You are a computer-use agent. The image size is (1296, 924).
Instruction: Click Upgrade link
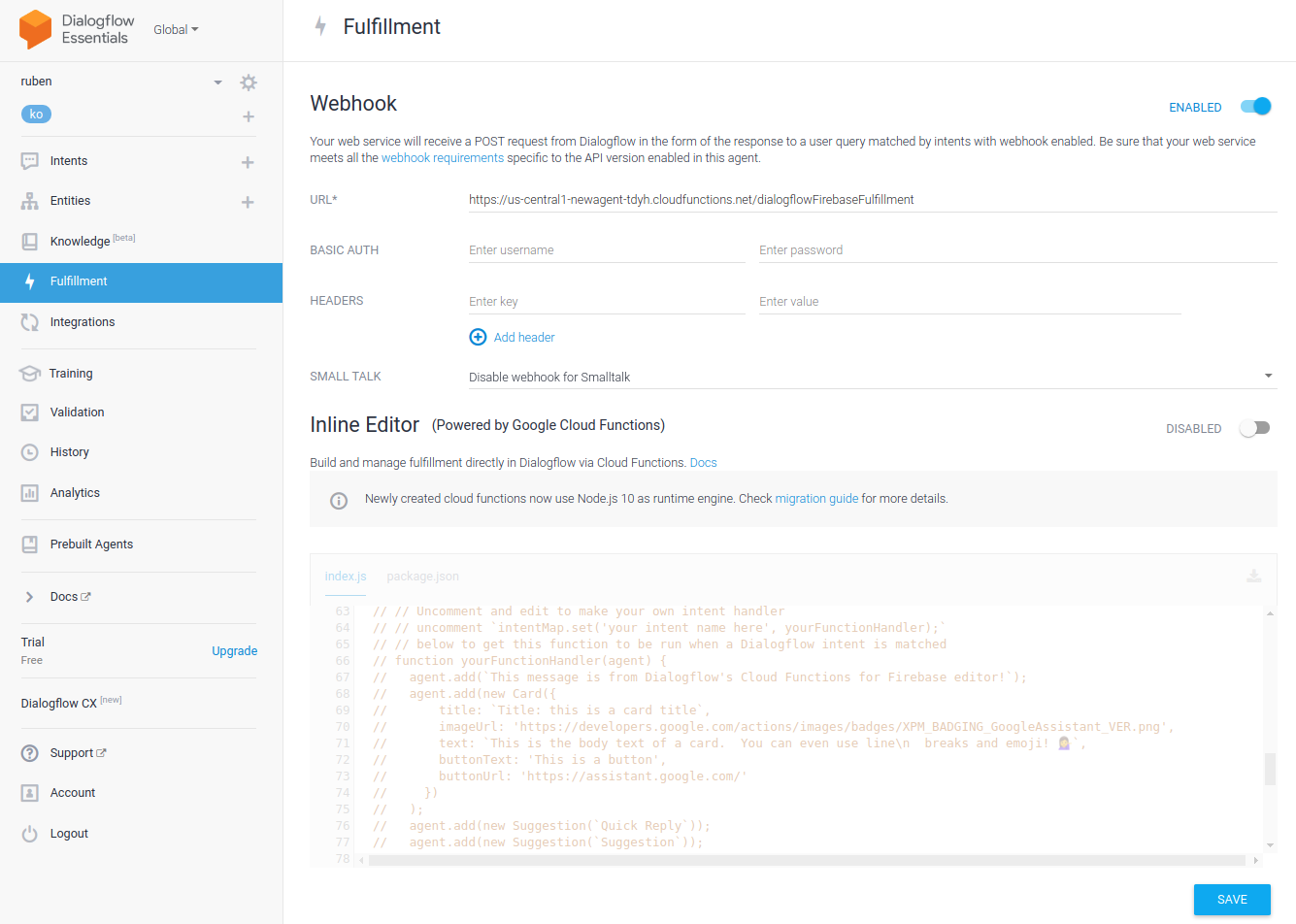click(235, 651)
